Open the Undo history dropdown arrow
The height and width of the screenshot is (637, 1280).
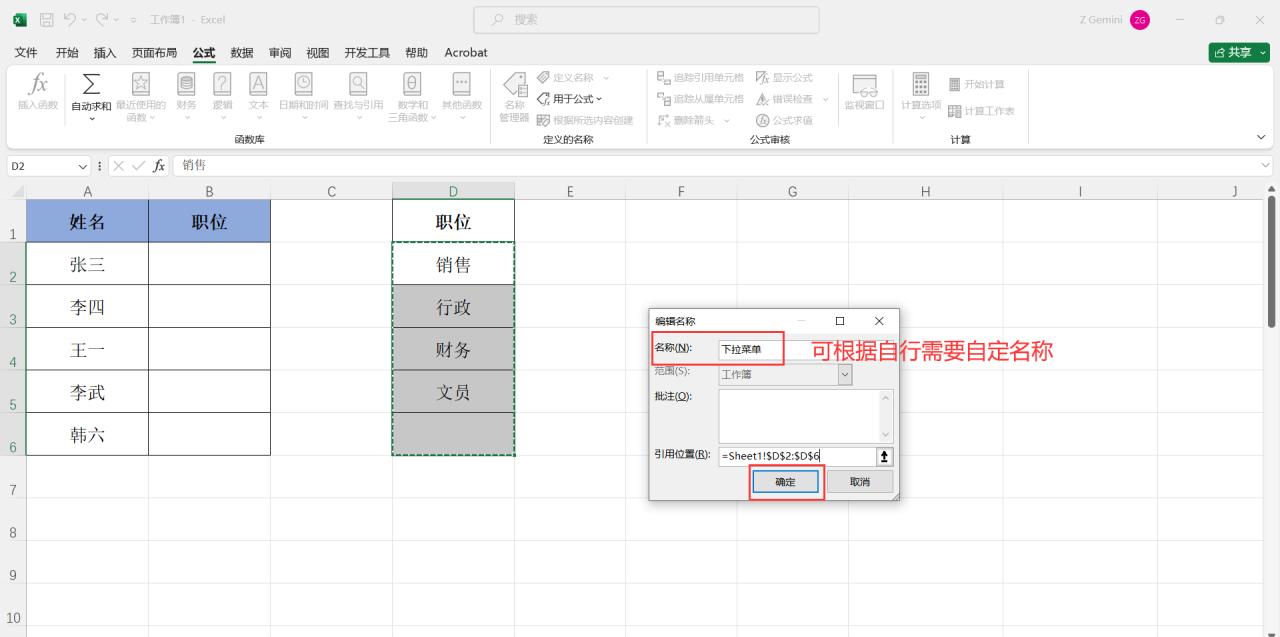tap(84, 19)
